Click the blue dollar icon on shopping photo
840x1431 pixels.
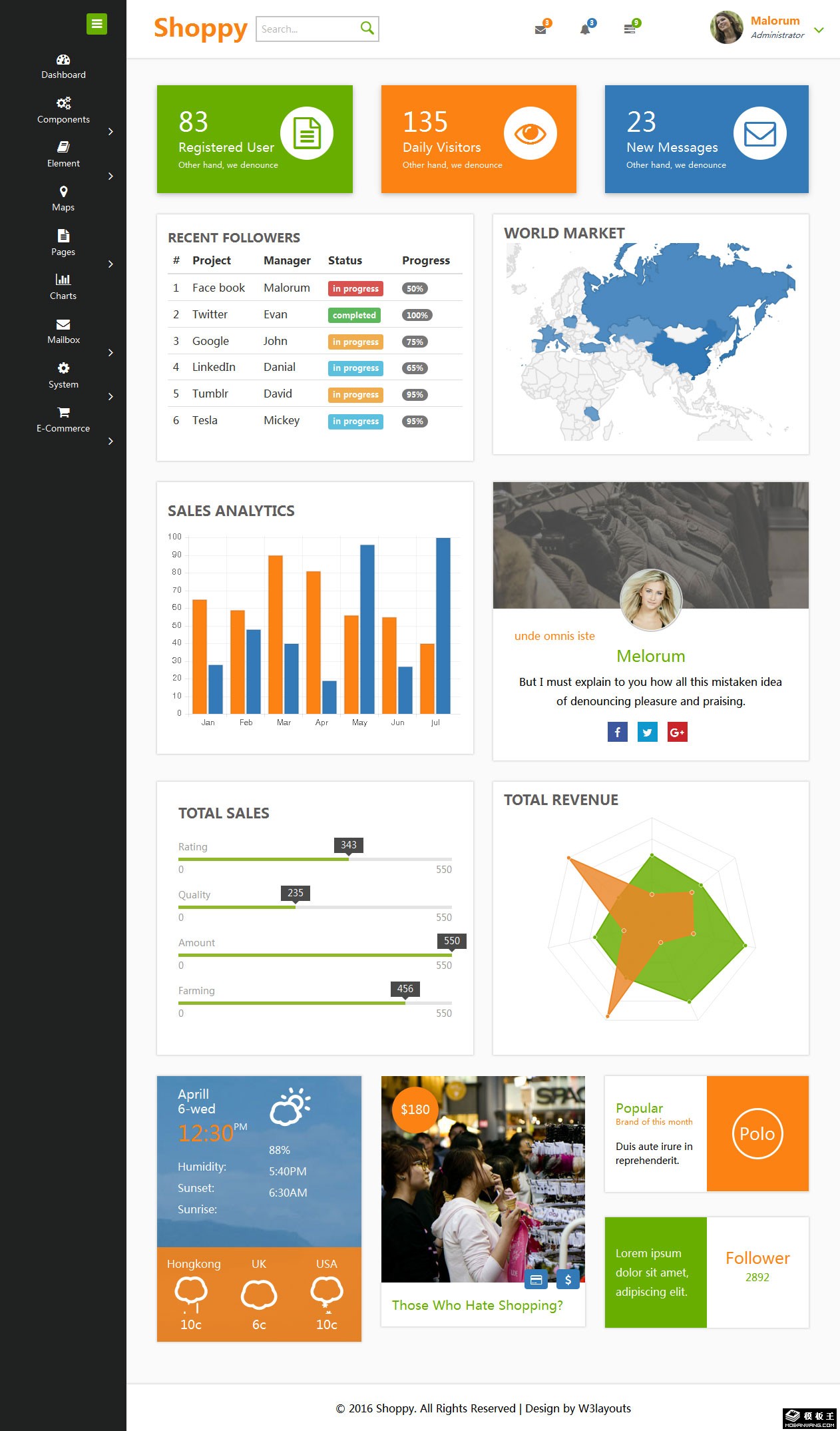click(x=568, y=1279)
